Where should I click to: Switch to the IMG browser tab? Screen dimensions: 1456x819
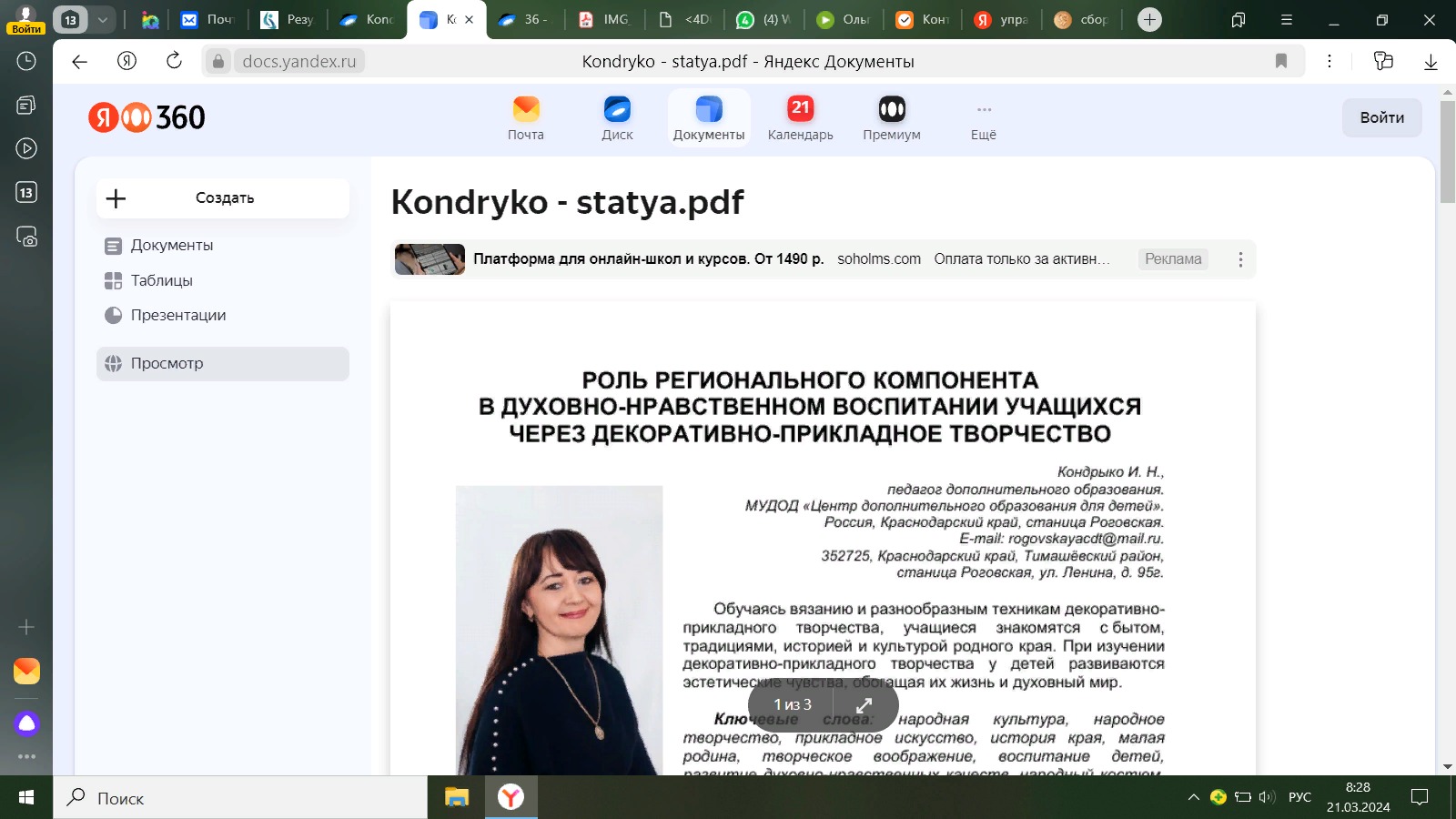click(x=604, y=19)
